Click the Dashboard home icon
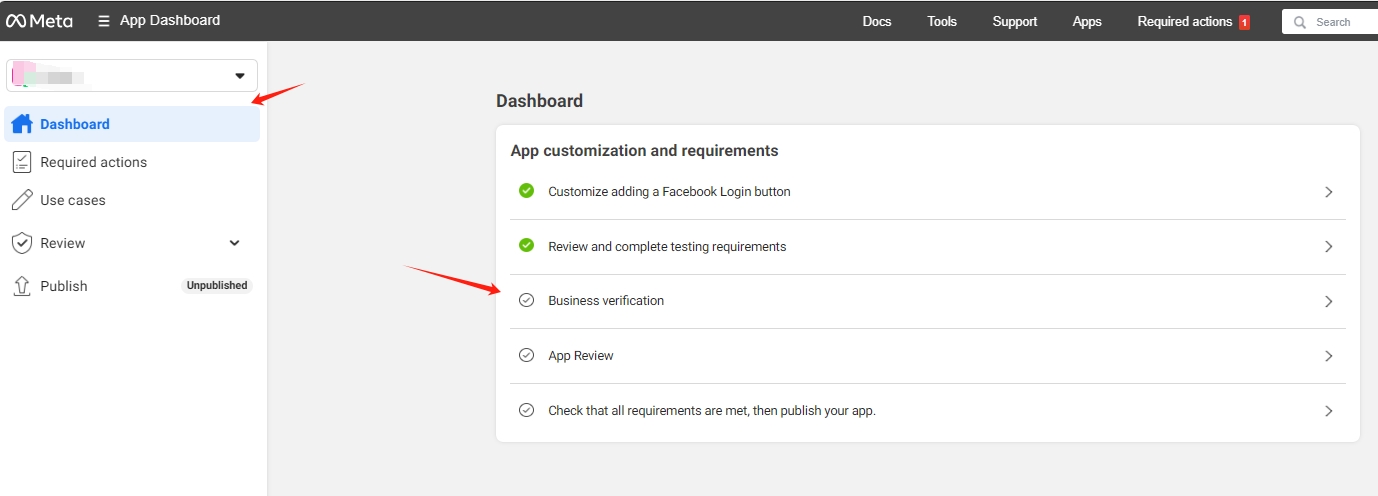The height and width of the screenshot is (496, 1378). pos(22,124)
